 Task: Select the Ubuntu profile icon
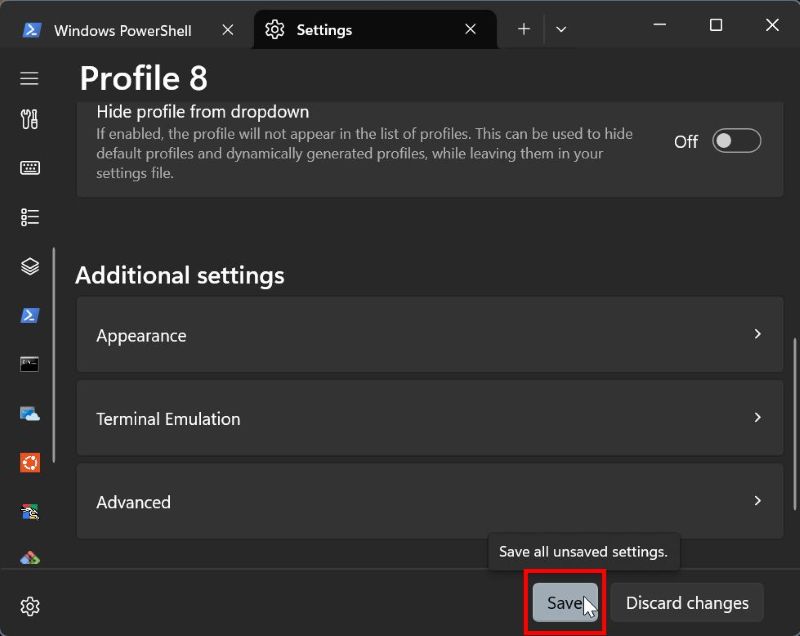[x=30, y=462]
